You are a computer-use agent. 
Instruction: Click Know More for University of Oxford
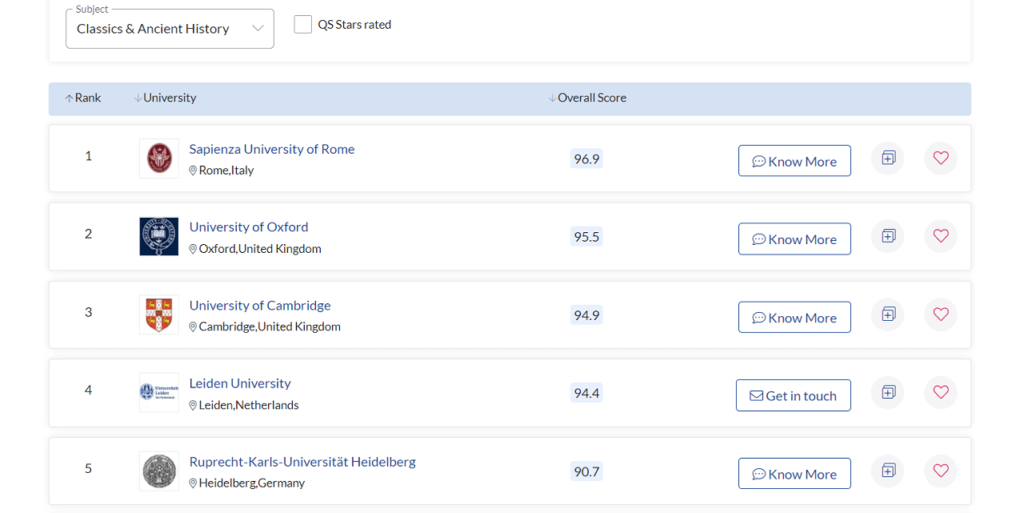[794, 239]
